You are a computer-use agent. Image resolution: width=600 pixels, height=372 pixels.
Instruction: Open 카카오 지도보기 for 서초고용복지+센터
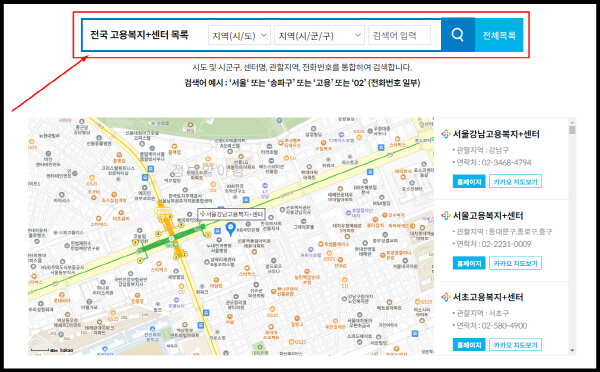515,344
